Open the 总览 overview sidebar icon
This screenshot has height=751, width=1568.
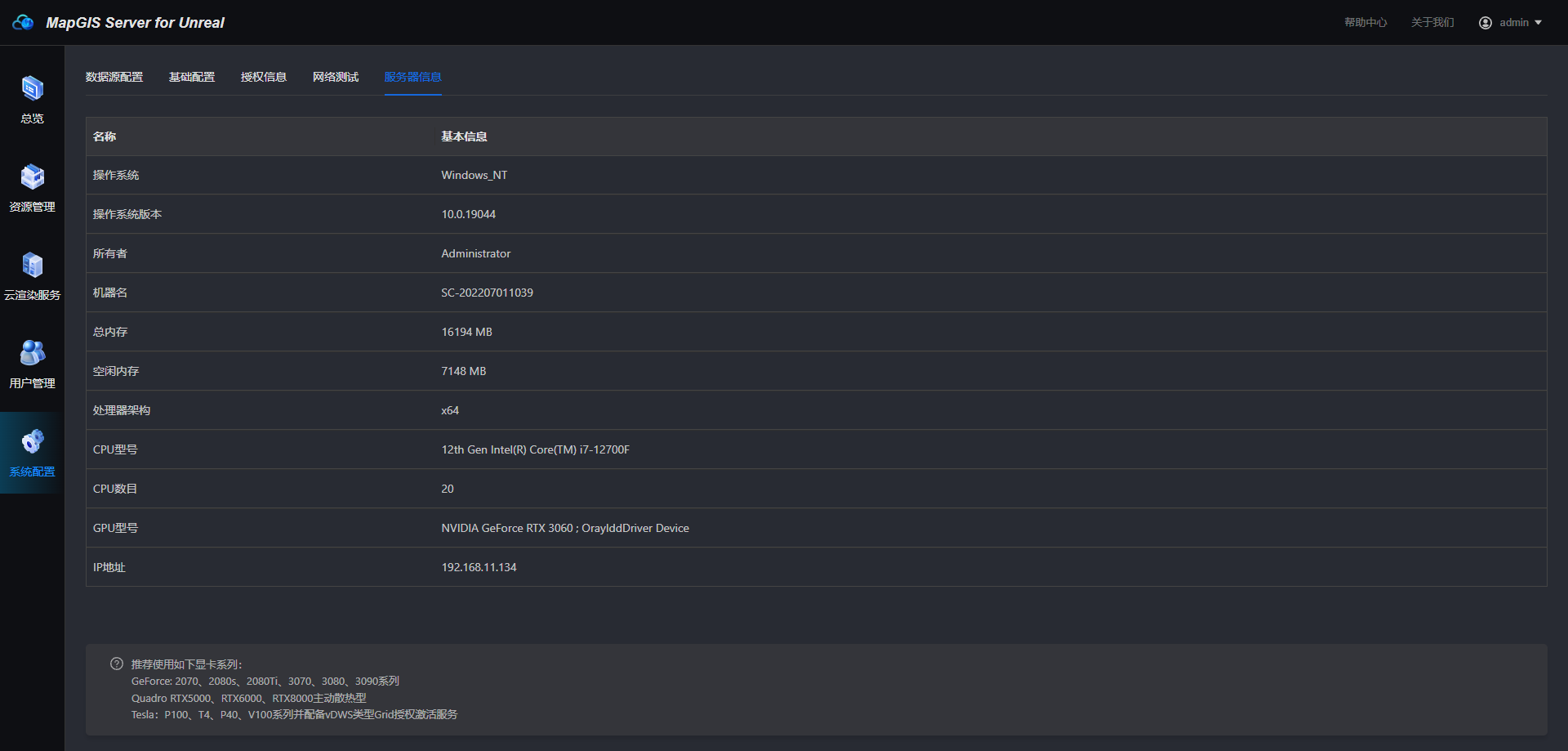click(32, 87)
